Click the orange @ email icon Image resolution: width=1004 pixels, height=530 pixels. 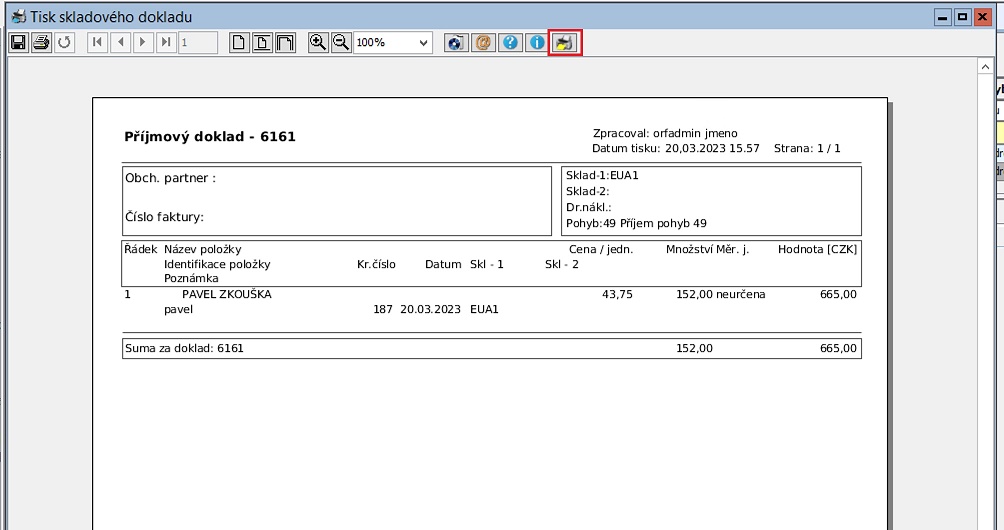pyautogui.click(x=483, y=43)
